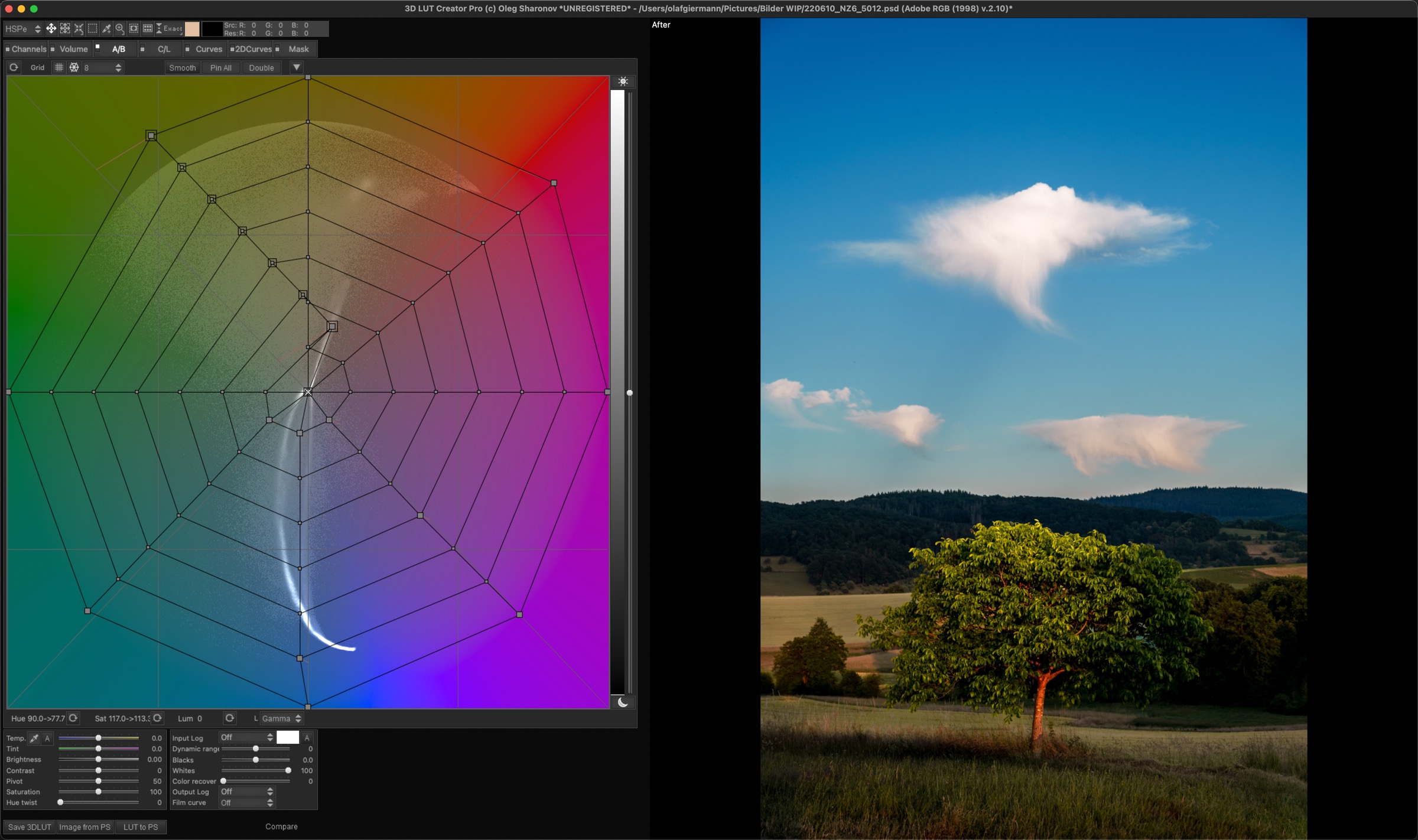Click the Save 3DLUT button
1418x840 pixels.
click(x=30, y=827)
